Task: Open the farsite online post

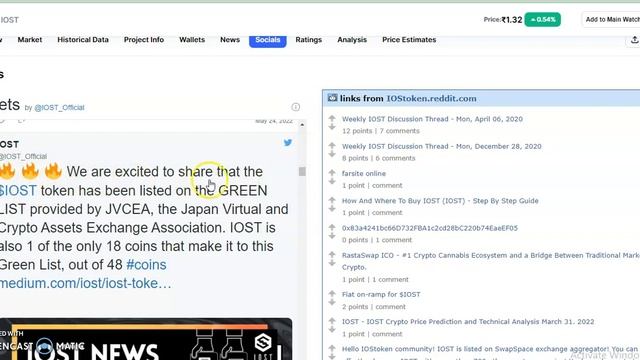Action: click(x=364, y=173)
